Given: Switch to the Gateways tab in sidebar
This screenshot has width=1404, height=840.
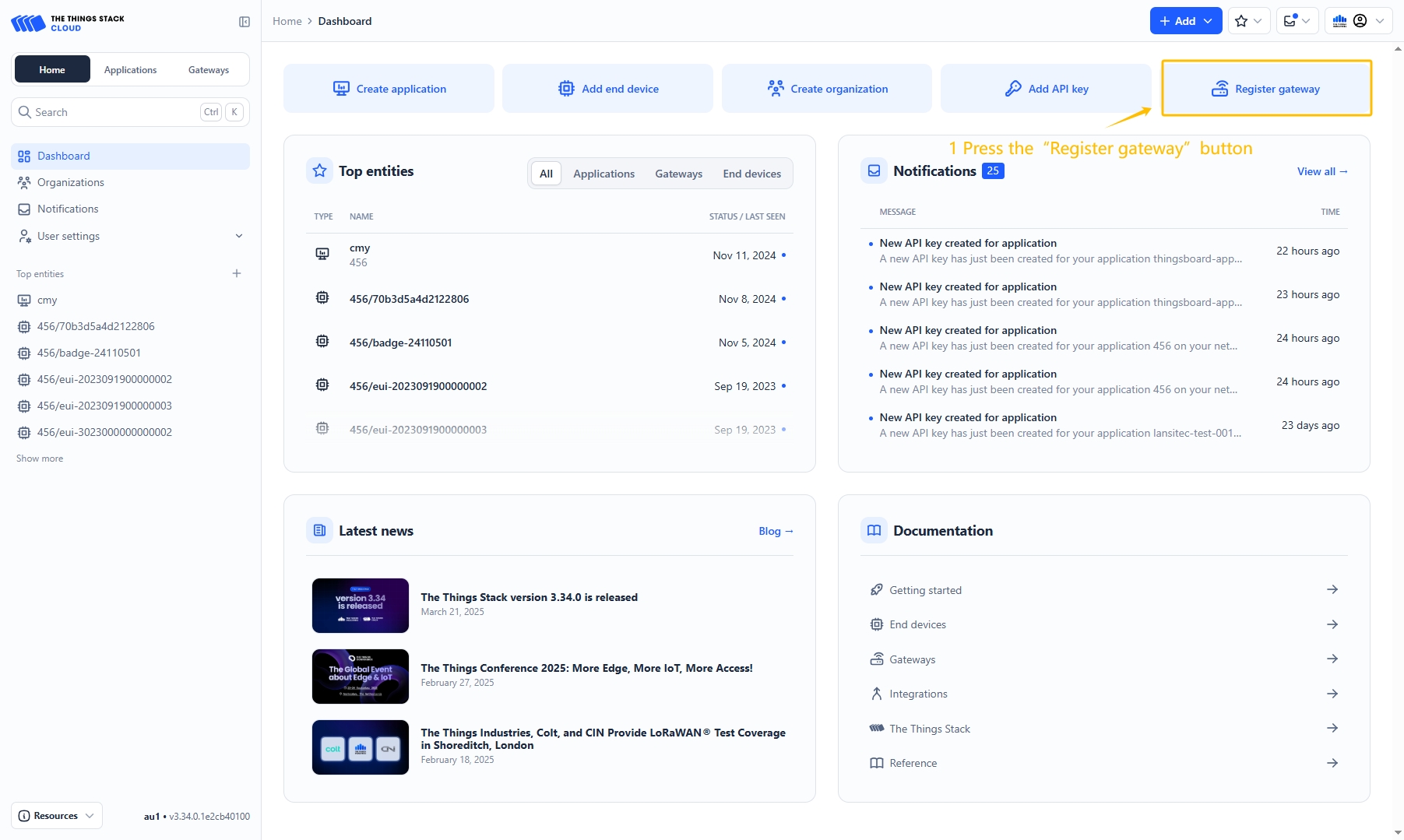Looking at the screenshot, I should point(209,70).
